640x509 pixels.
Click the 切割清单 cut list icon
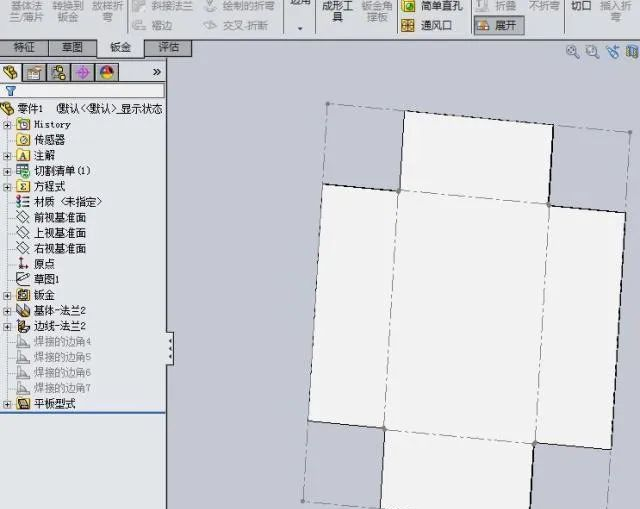(23, 171)
